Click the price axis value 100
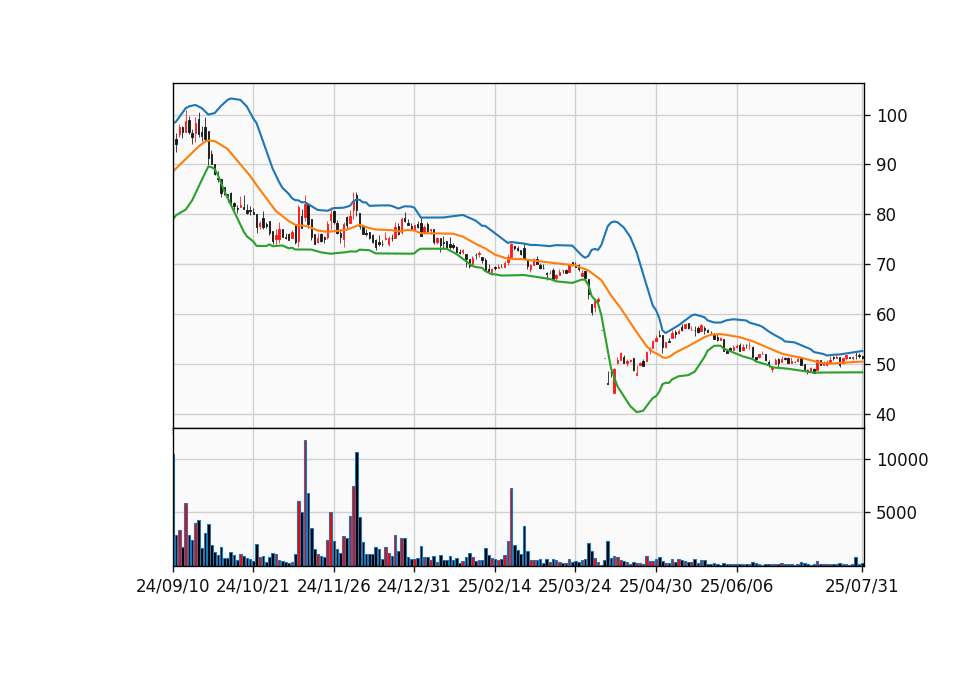The image size is (960, 690). coord(892,116)
